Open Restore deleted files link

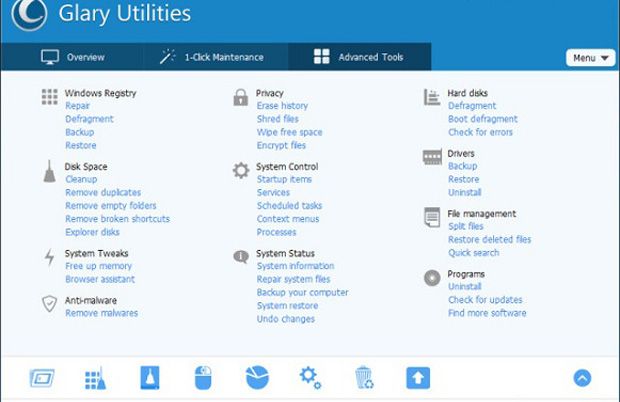[490, 240]
